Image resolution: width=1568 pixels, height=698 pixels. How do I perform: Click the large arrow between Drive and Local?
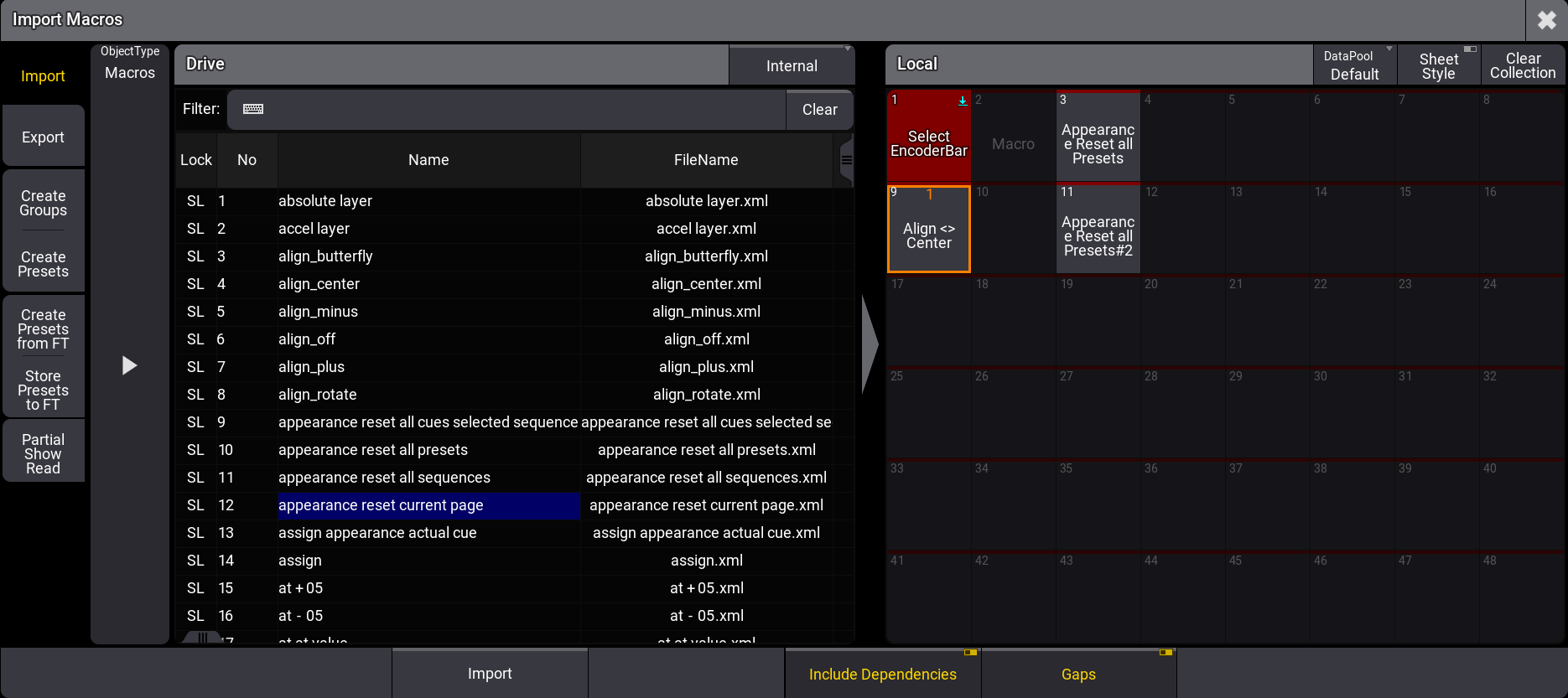point(870,344)
